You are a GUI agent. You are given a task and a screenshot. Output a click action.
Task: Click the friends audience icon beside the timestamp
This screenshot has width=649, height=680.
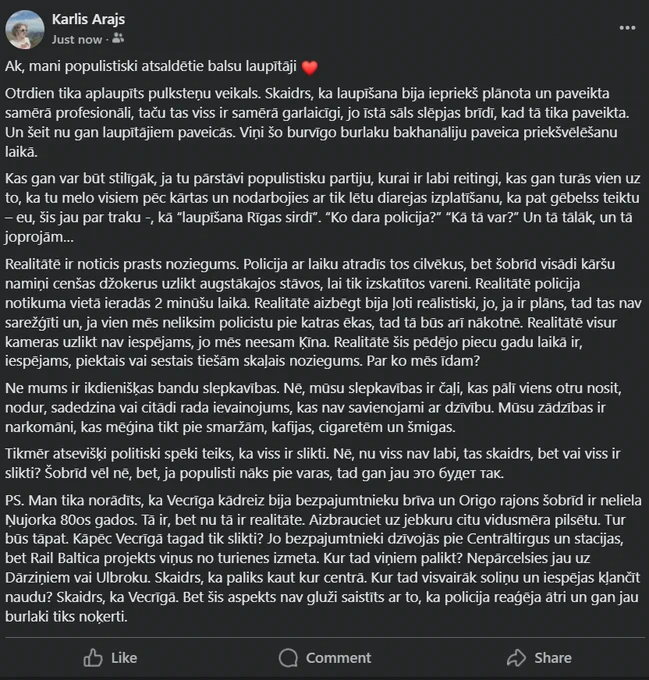[118, 39]
